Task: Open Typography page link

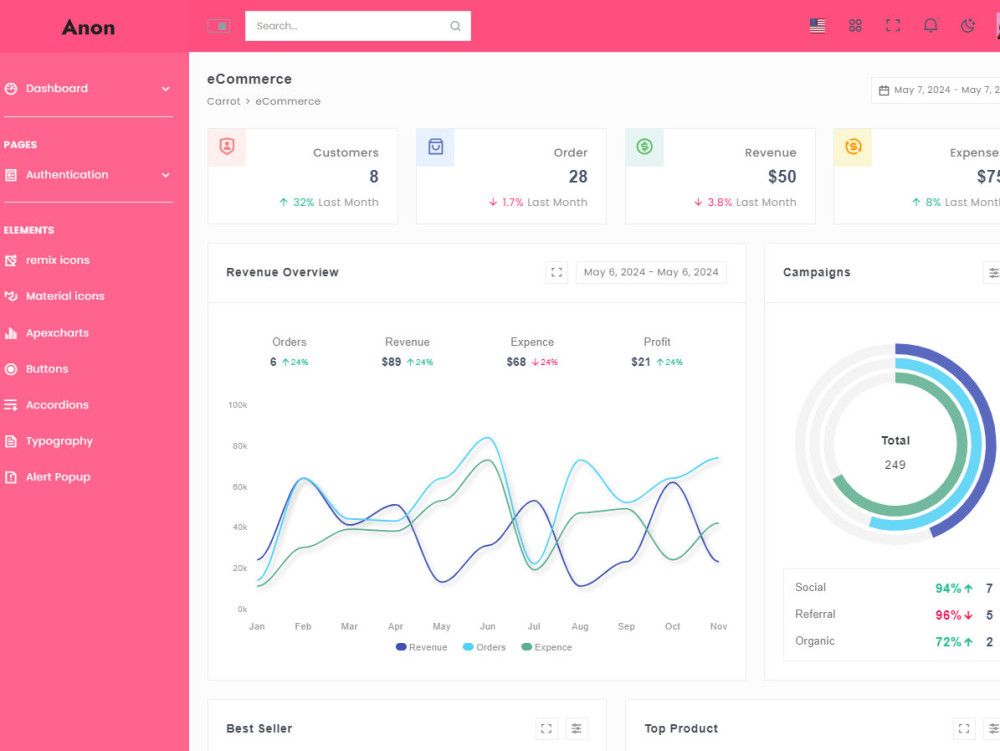Action: (x=59, y=441)
